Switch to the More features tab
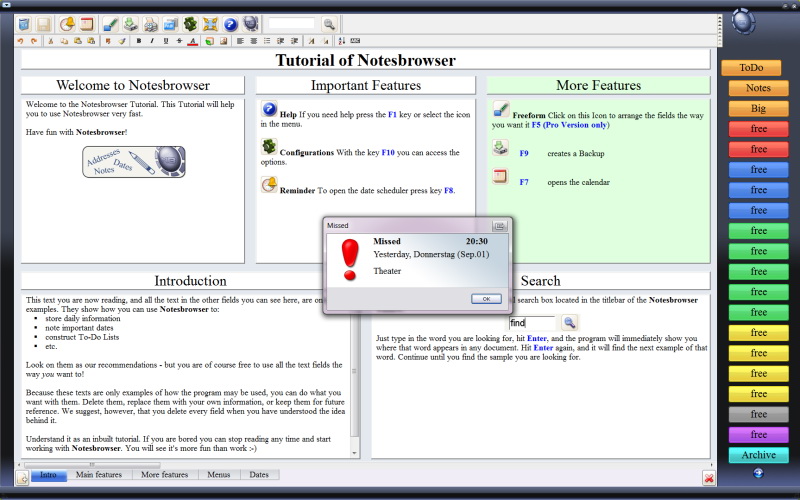The width and height of the screenshot is (800, 500). [164, 475]
